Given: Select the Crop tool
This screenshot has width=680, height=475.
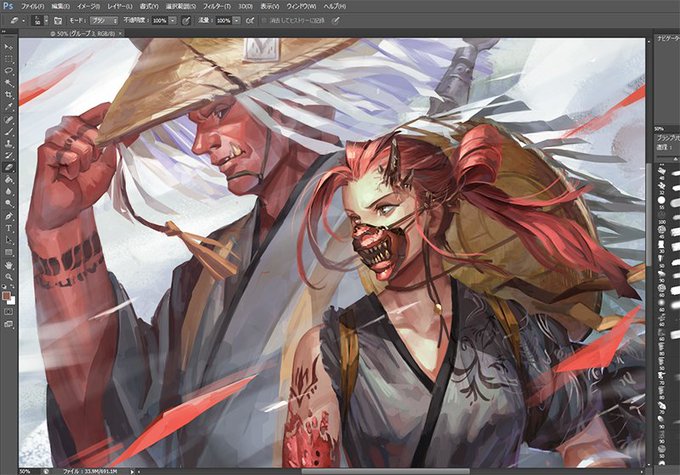Looking at the screenshot, I should tap(8, 95).
